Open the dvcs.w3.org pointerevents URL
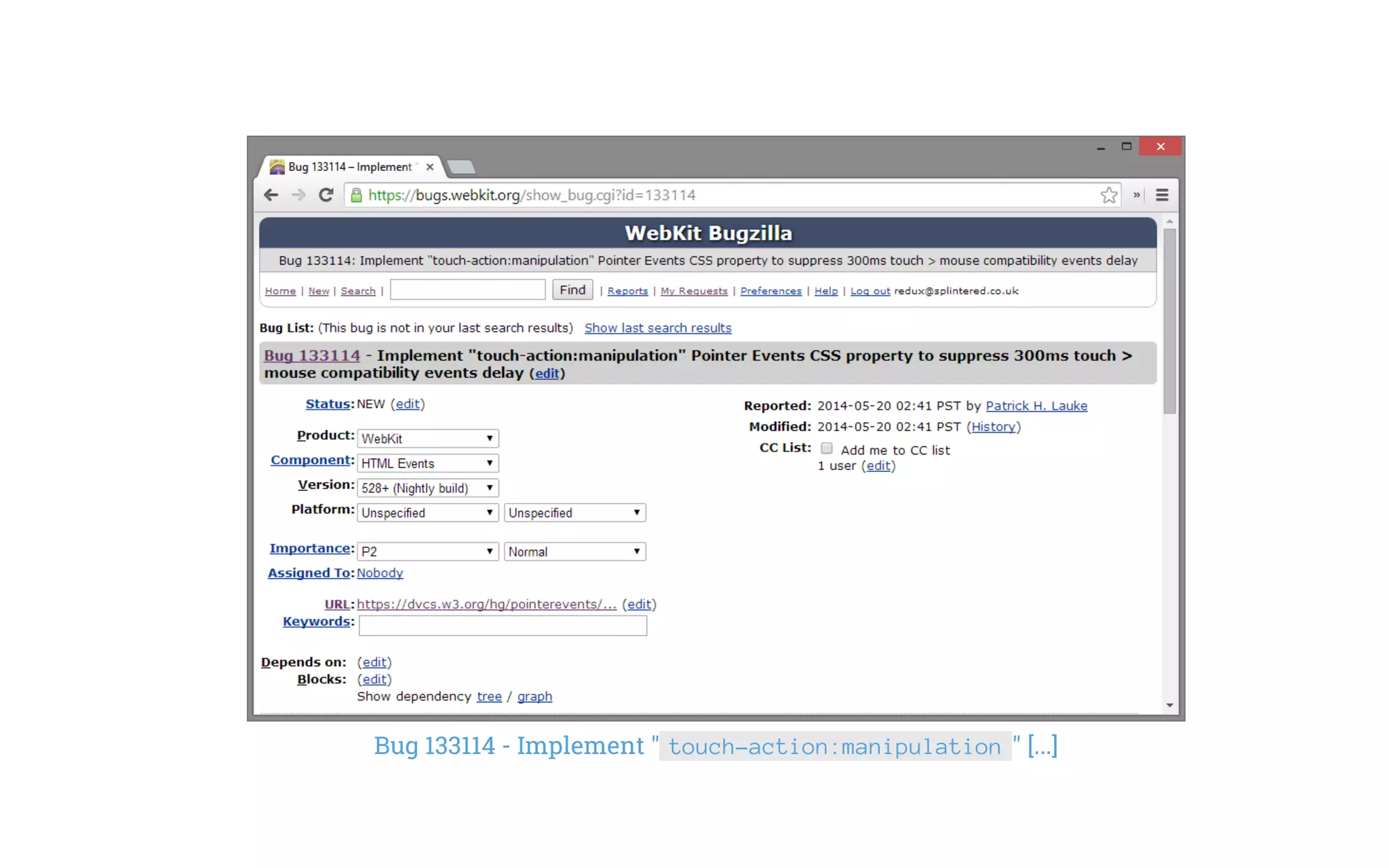1389x868 pixels. pos(487,604)
